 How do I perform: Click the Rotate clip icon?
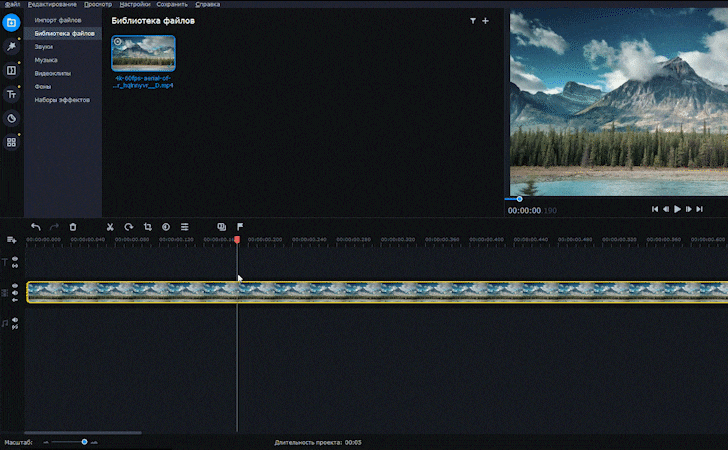pos(129,227)
